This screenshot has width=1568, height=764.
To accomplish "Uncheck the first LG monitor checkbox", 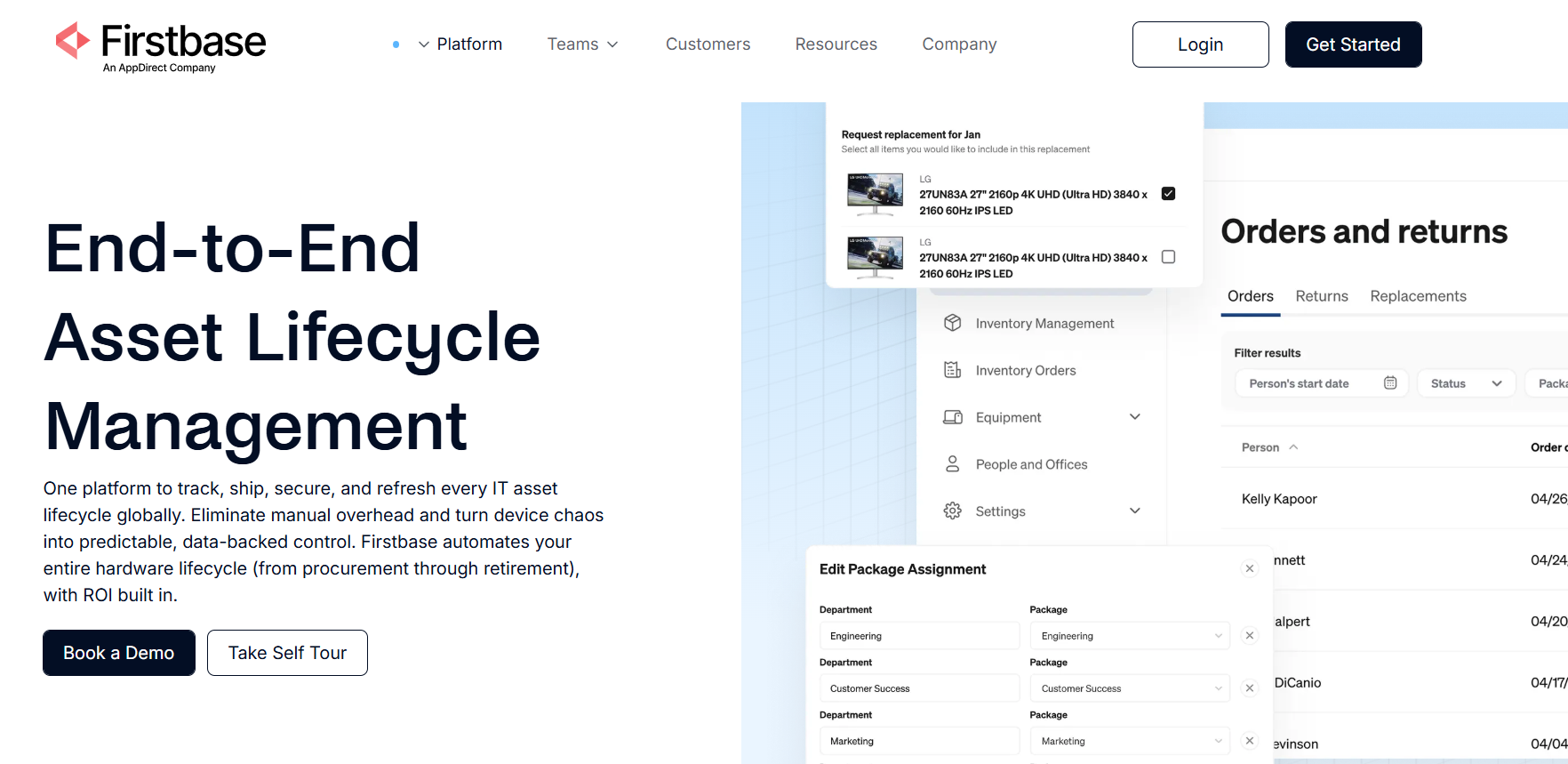I will click(x=1168, y=194).
